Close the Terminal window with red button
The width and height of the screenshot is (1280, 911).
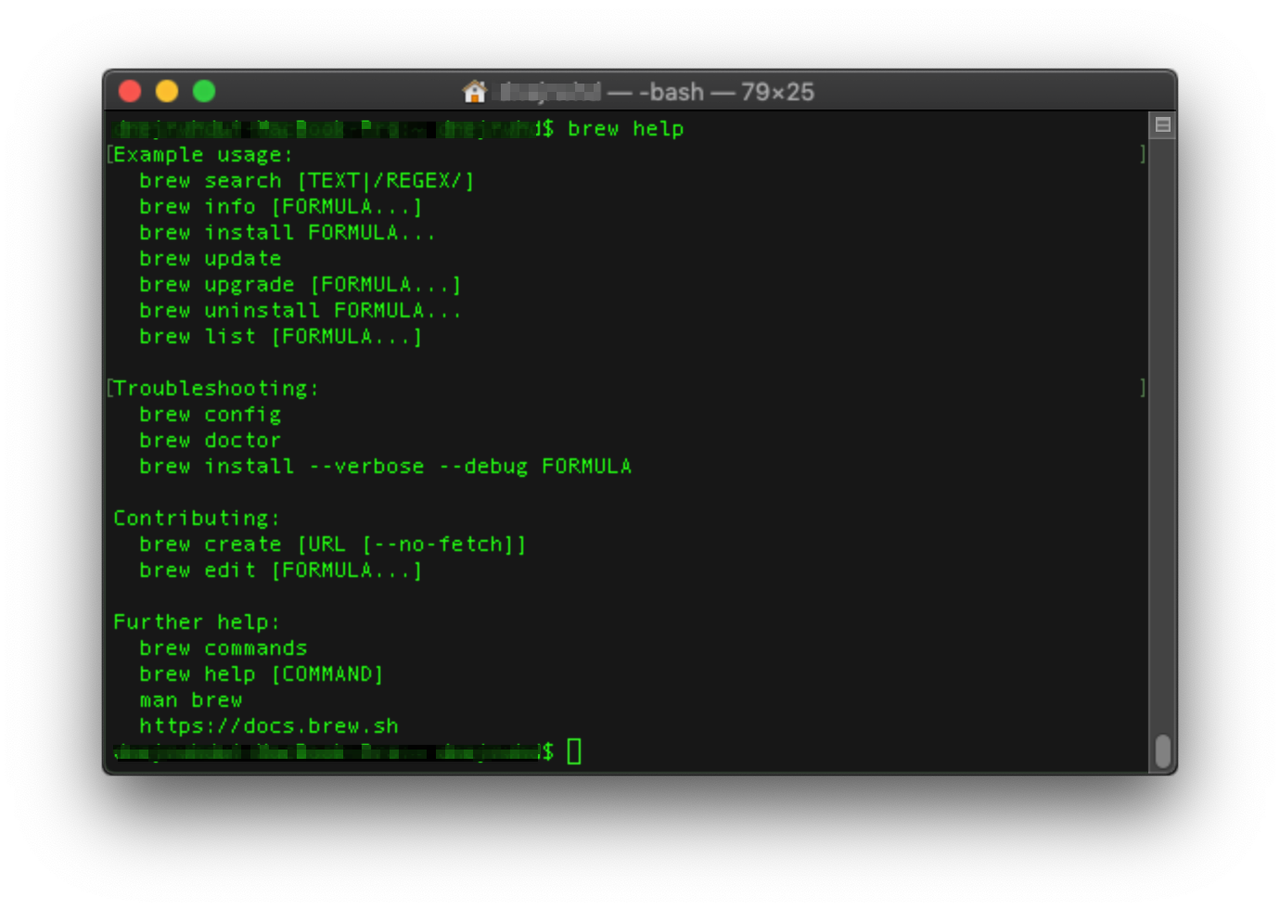click(130, 92)
